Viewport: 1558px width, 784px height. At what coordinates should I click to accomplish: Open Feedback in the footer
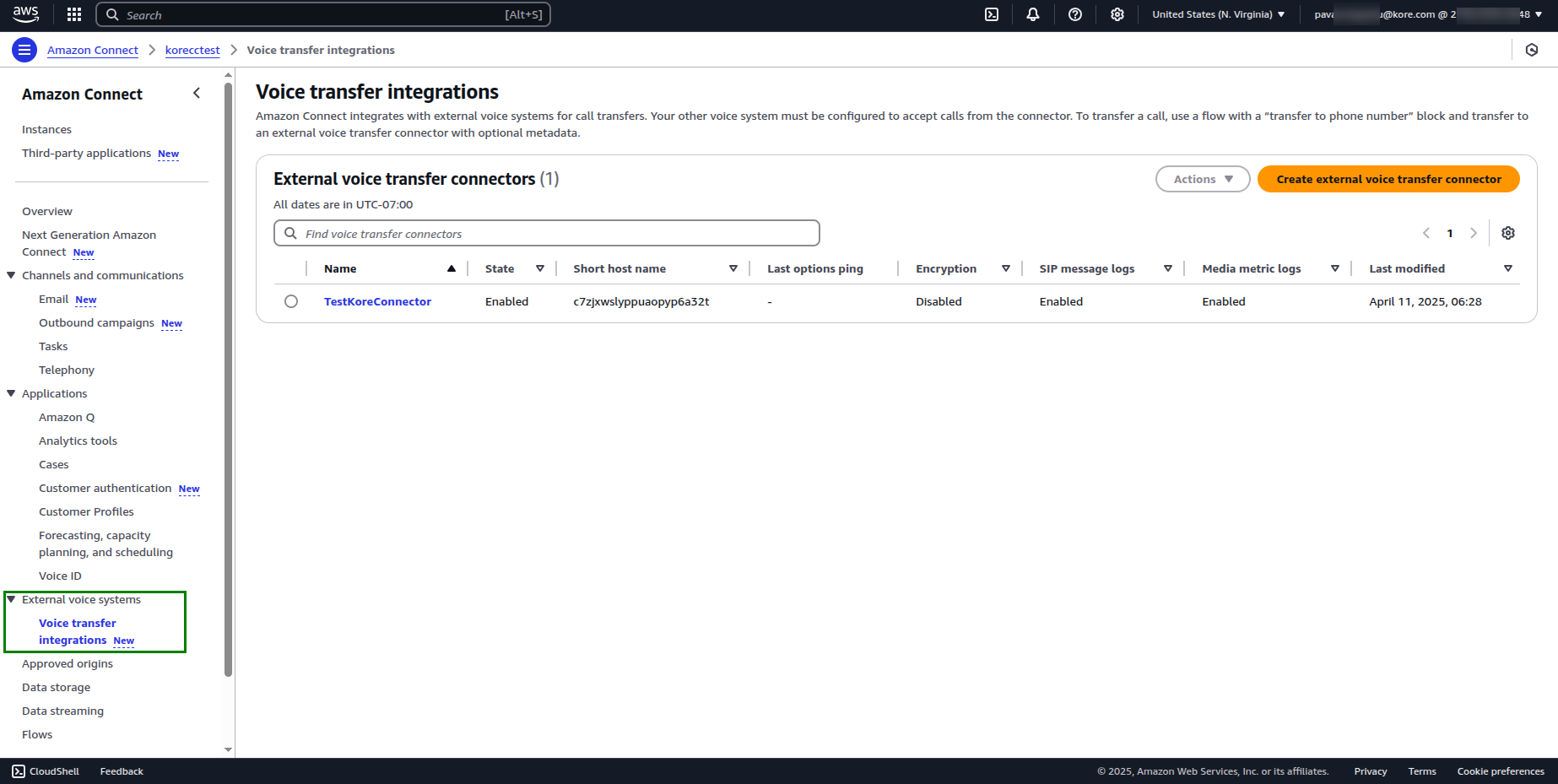(x=122, y=771)
